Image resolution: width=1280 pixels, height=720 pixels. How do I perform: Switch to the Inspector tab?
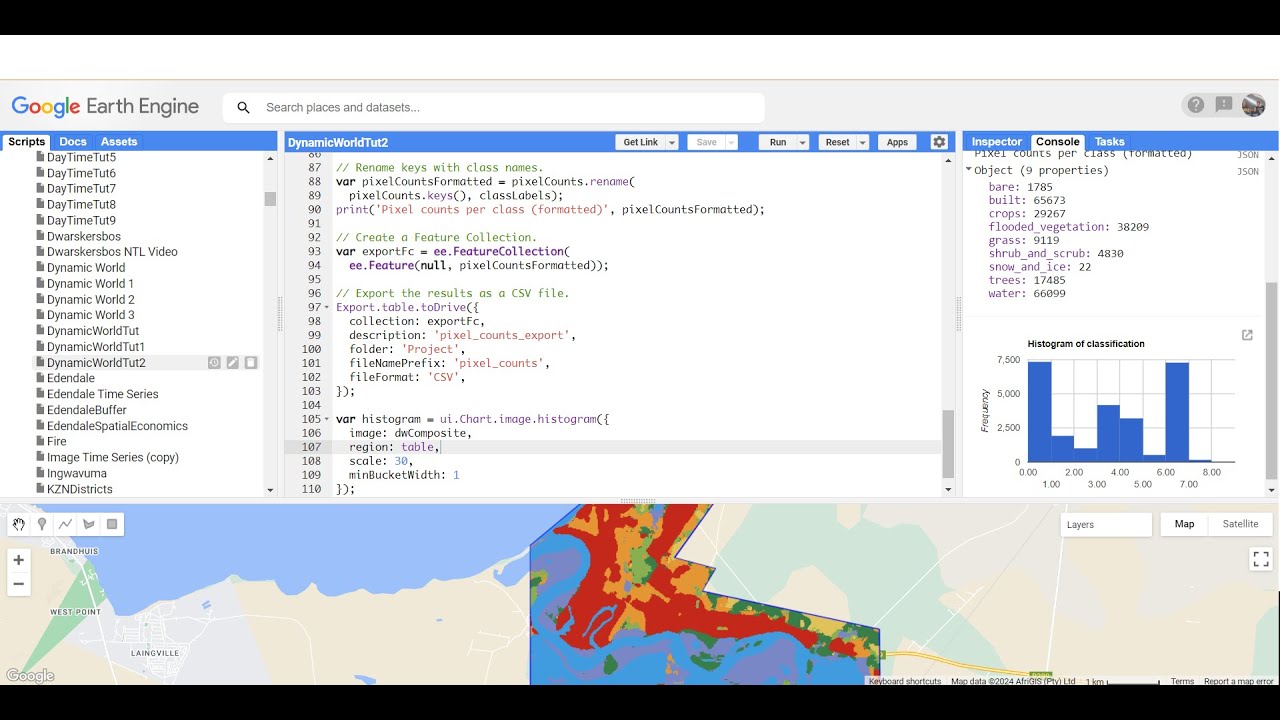pos(997,142)
